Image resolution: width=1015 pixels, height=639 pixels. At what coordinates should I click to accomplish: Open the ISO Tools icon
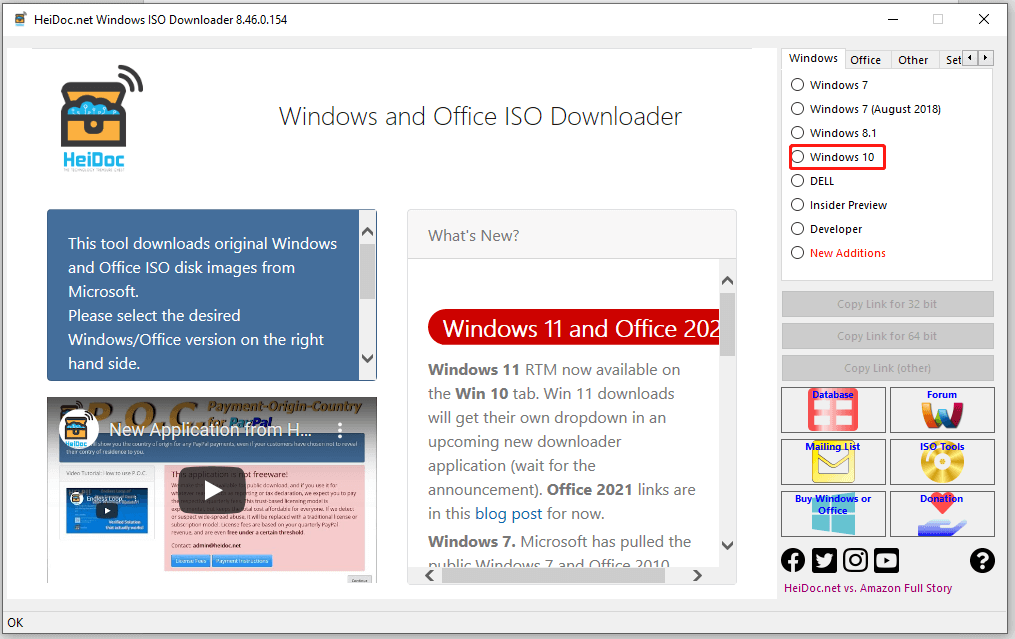[941, 461]
